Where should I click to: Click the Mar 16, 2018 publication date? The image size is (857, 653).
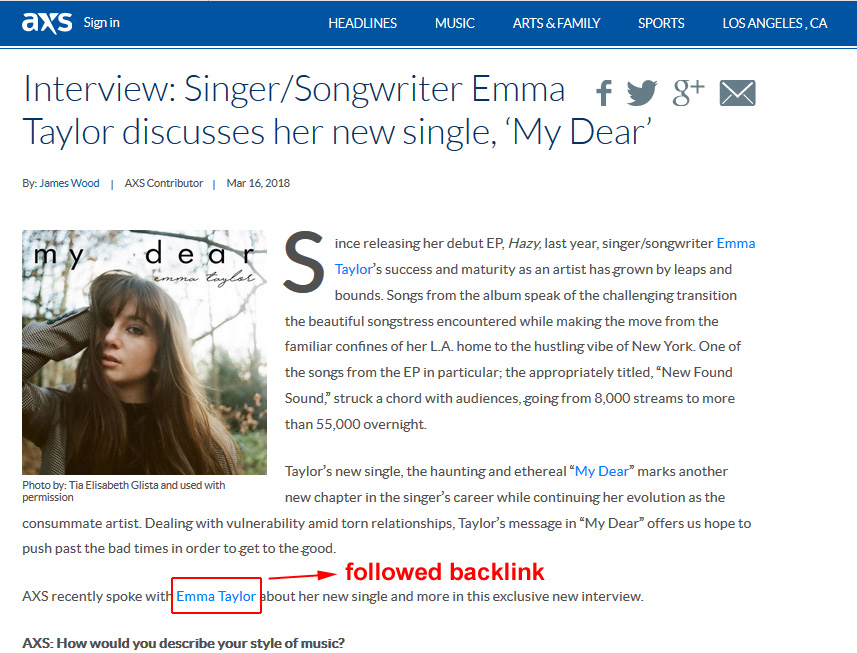pos(258,183)
